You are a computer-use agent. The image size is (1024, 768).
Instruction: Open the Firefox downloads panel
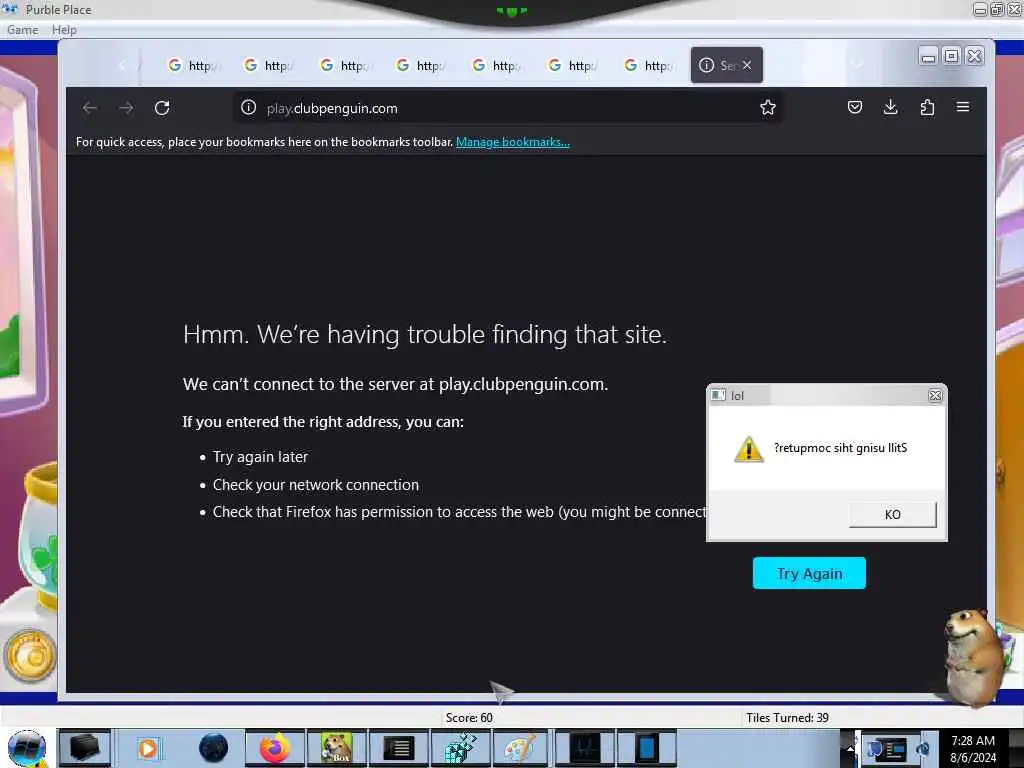click(x=890, y=107)
